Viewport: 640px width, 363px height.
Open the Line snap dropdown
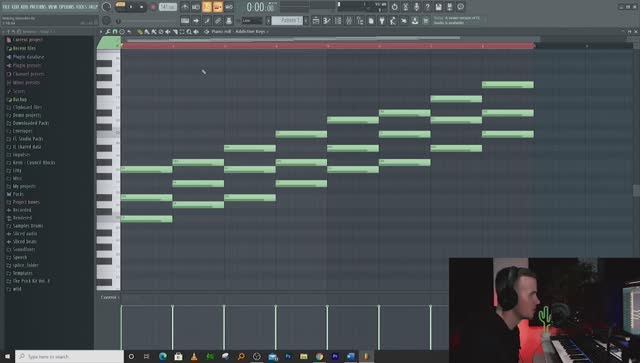[x=252, y=20]
